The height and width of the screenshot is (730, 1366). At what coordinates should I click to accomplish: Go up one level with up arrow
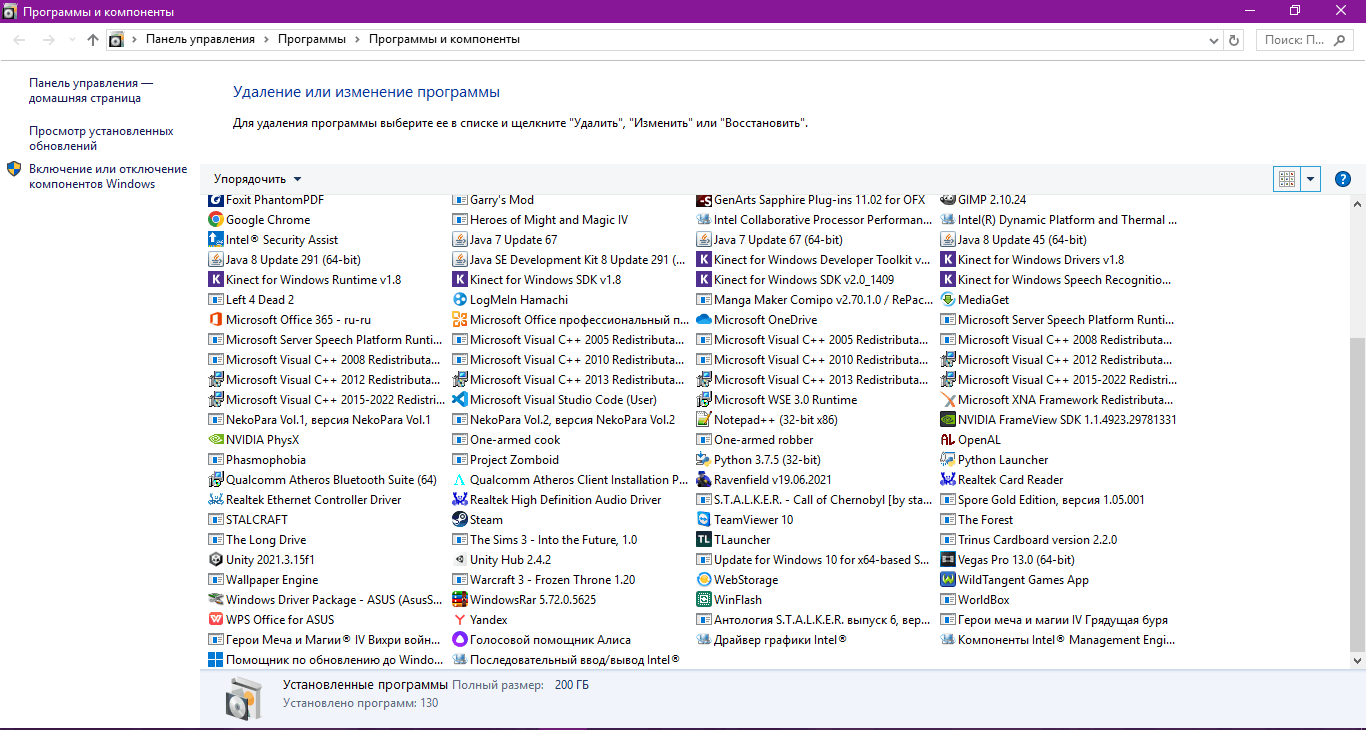coord(93,40)
